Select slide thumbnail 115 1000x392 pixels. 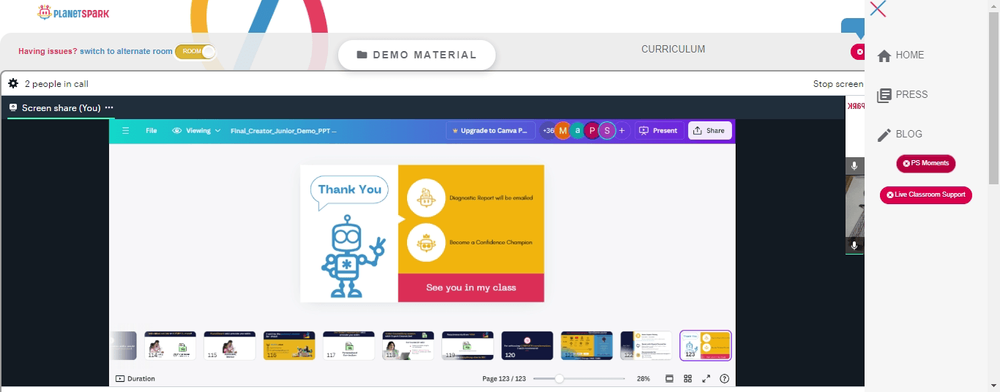pos(230,345)
